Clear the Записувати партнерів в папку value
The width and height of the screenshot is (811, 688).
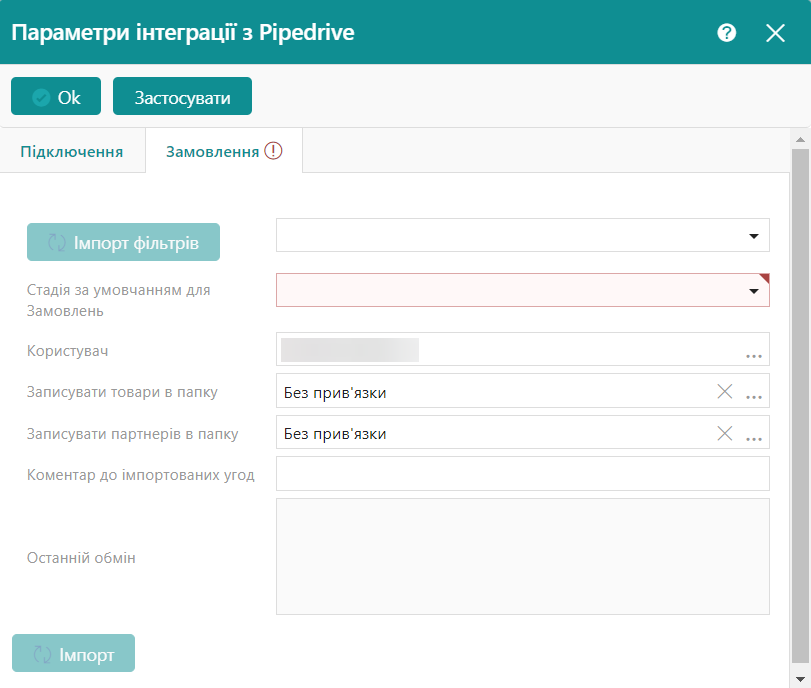725,433
